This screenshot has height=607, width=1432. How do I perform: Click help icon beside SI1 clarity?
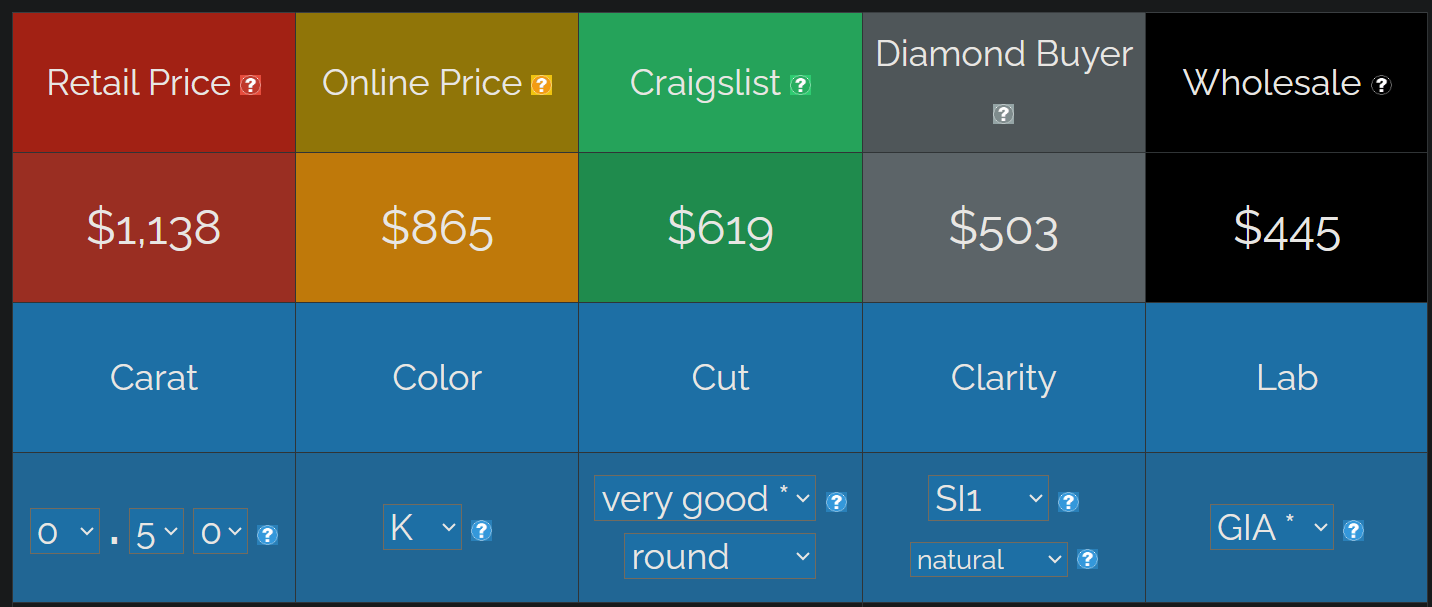(x=1068, y=502)
